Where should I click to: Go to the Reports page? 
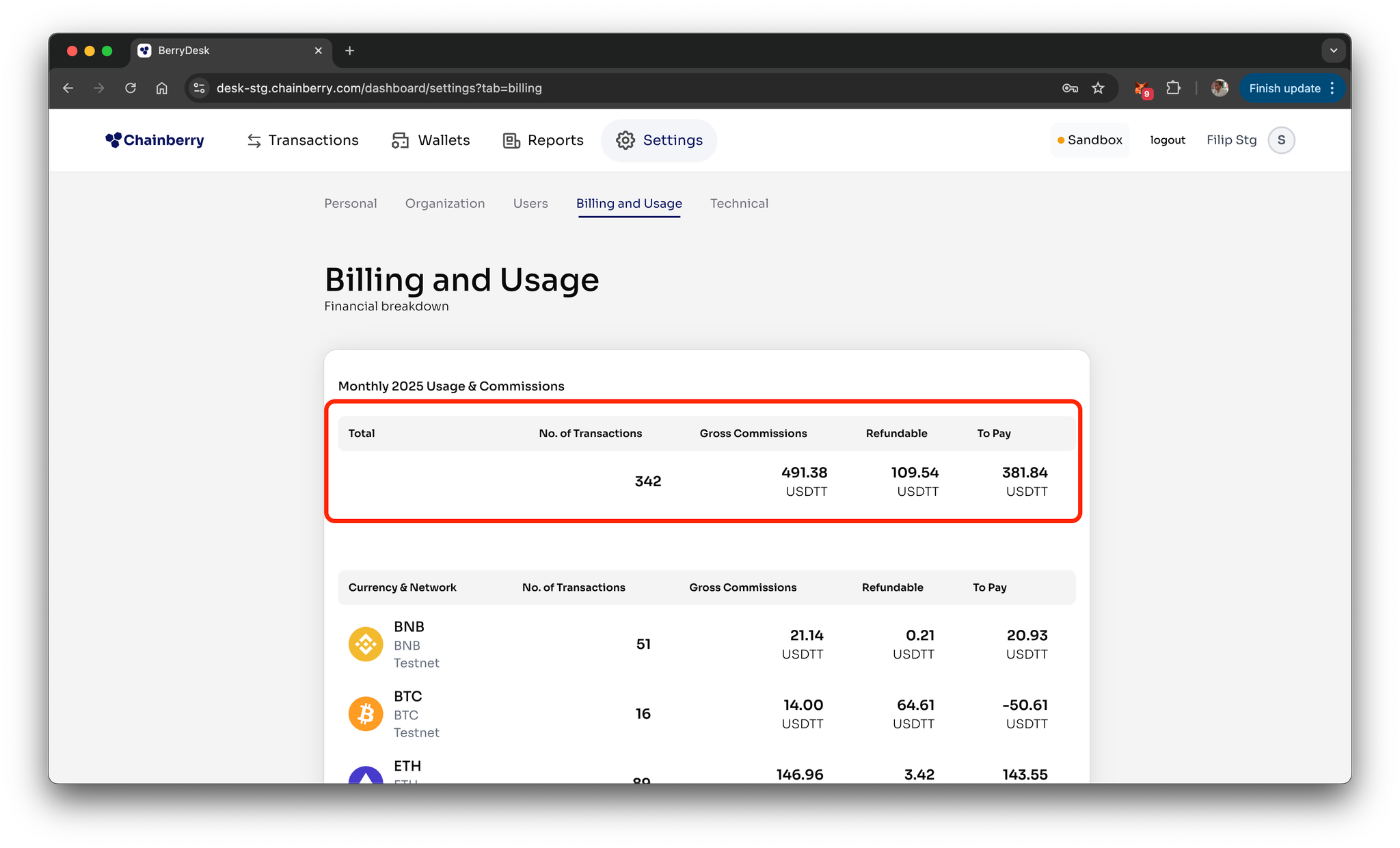coord(543,140)
